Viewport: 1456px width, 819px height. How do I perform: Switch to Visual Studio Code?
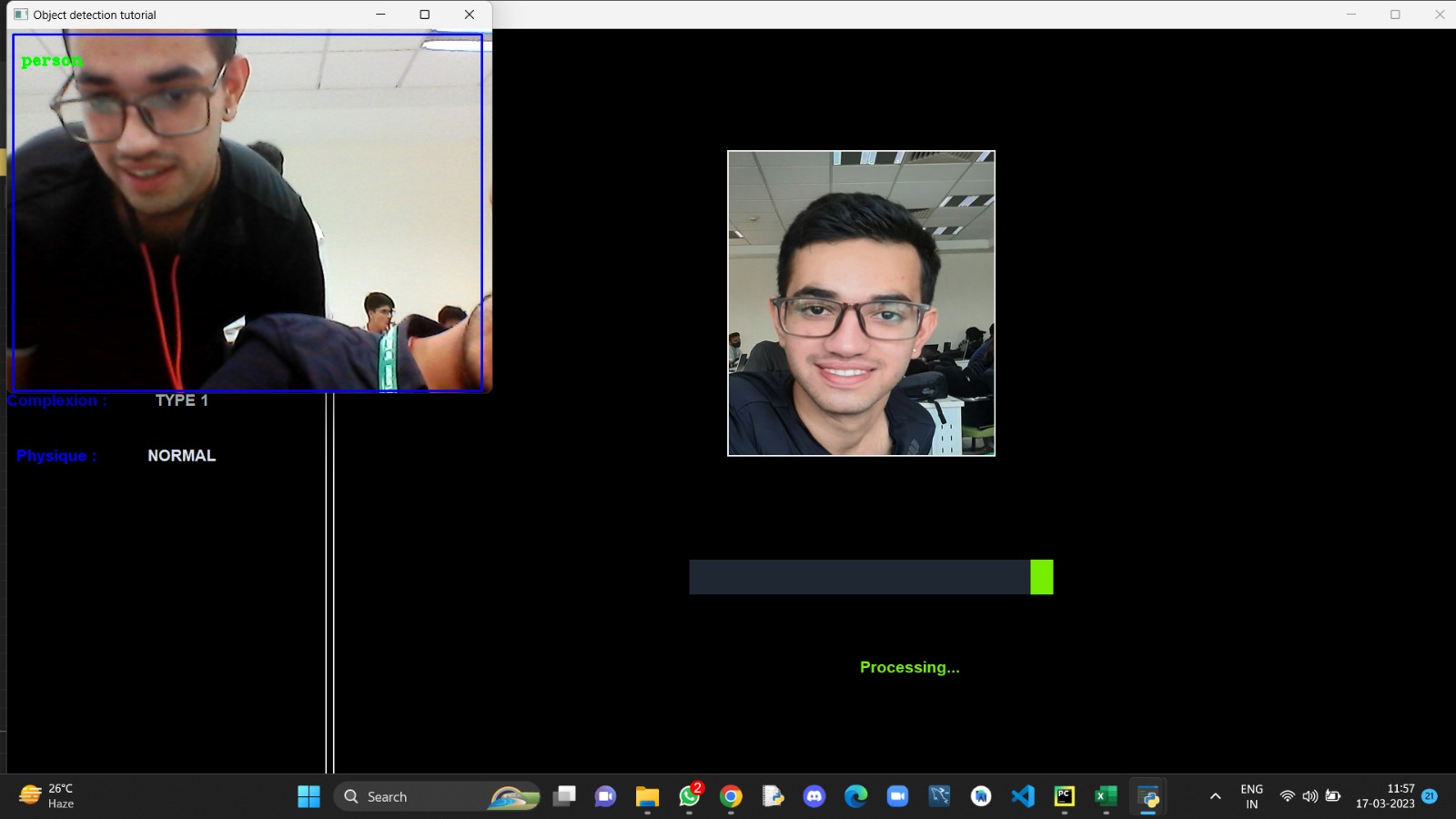pyautogui.click(x=1023, y=796)
